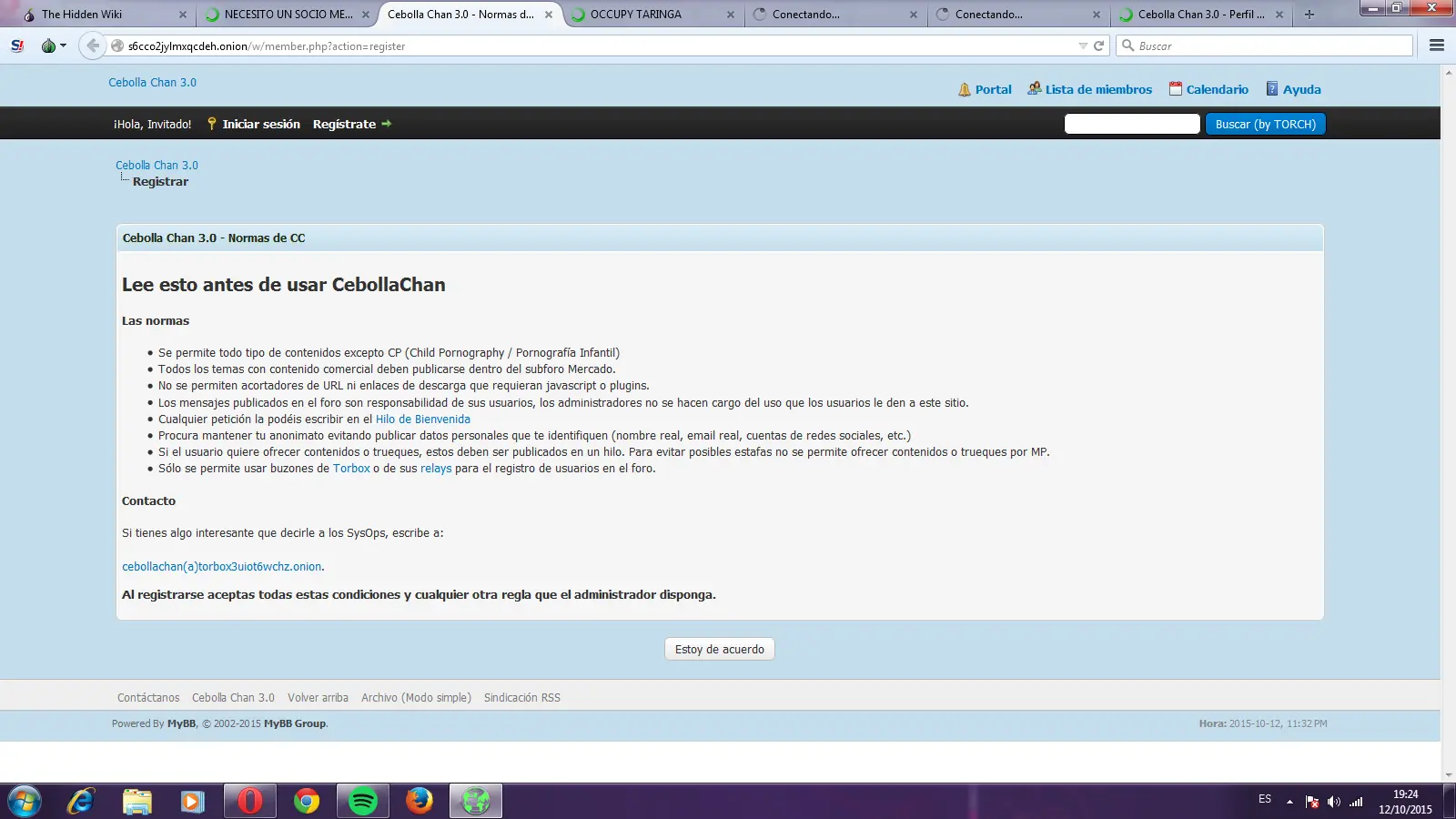The image size is (1456, 819).
Task: Open Firefox from taskbar
Action: coord(420,801)
